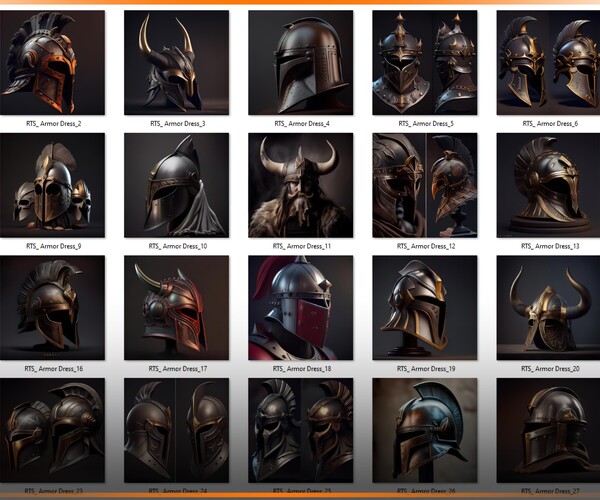Select the RTS_ Armor Dress_24 thumbnail
600x500 pixels.
tap(176, 430)
